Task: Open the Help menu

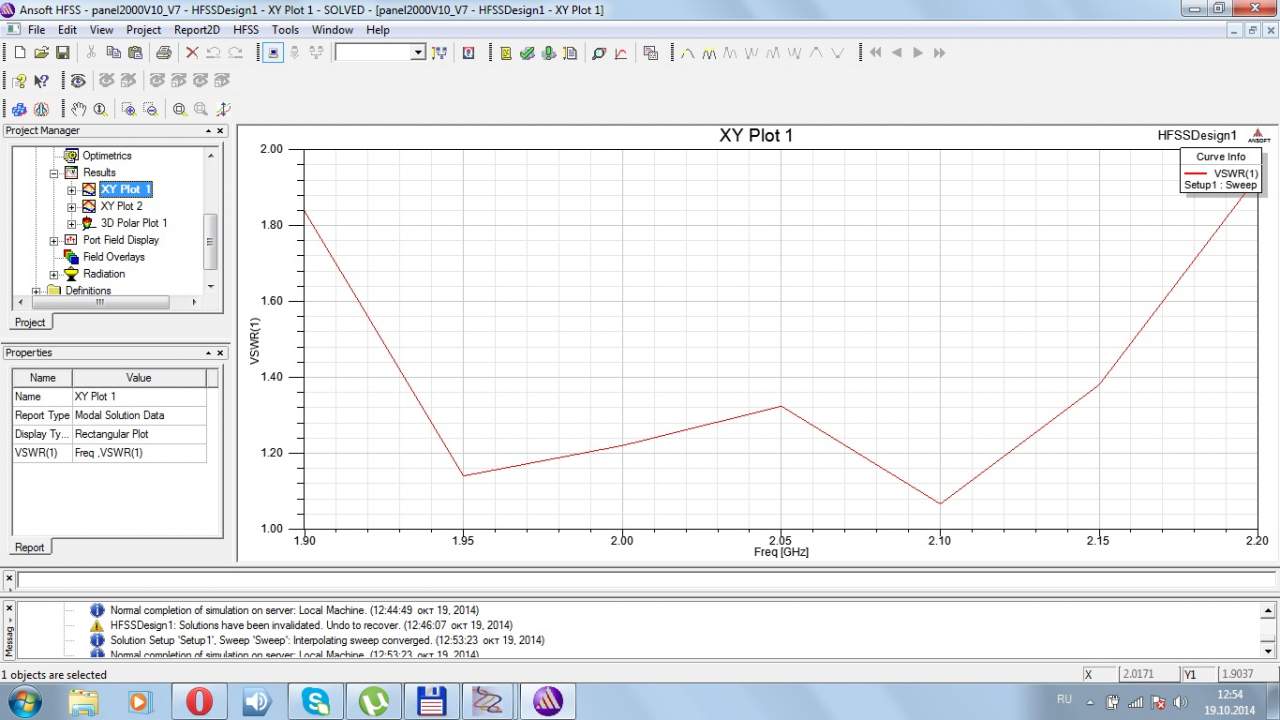Action: tap(378, 30)
